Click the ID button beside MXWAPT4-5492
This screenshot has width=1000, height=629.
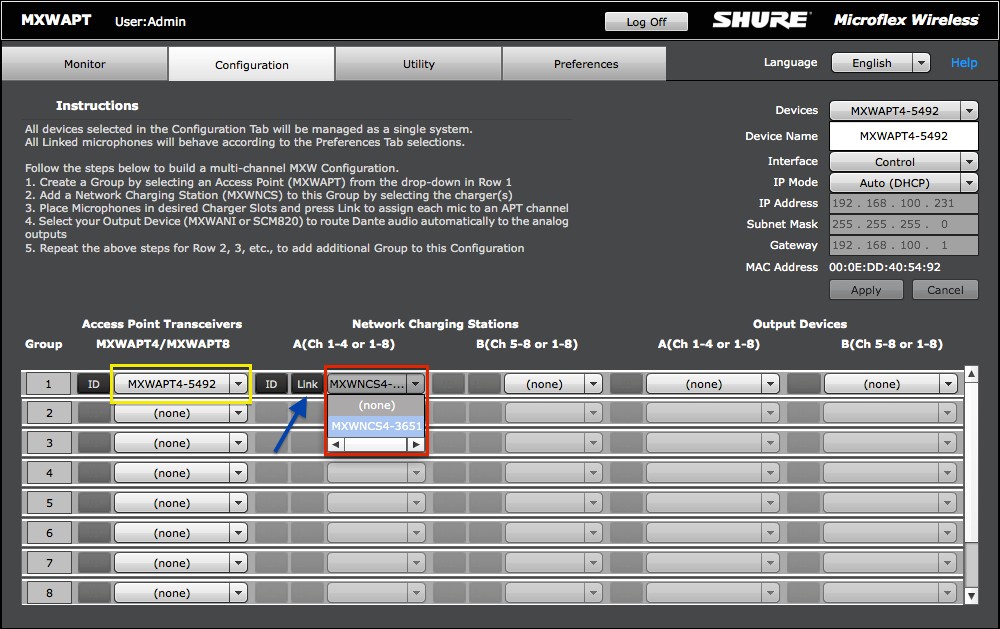(94, 384)
